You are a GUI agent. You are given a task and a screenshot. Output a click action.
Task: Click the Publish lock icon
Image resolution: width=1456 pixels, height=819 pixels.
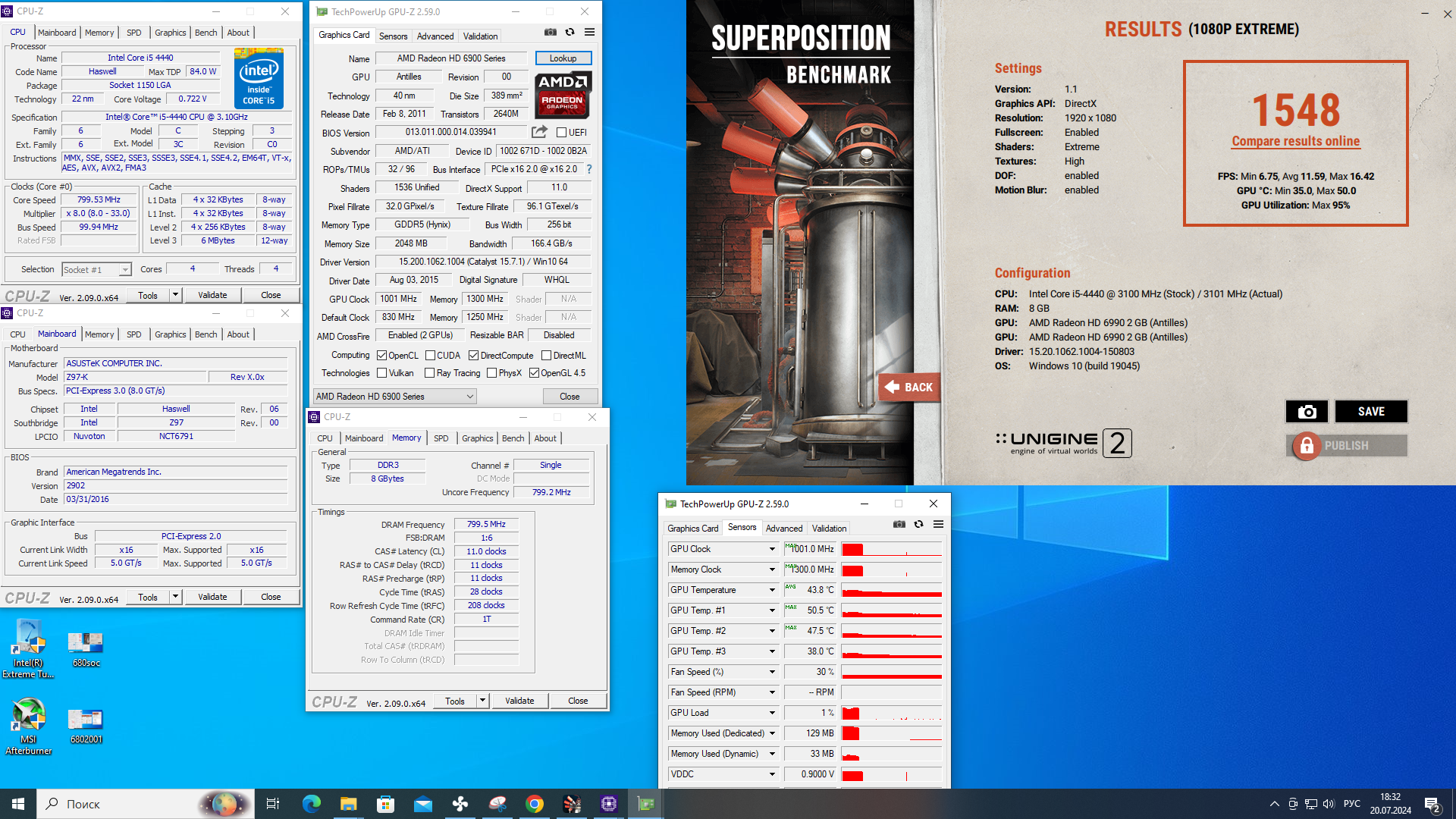pos(1306,446)
